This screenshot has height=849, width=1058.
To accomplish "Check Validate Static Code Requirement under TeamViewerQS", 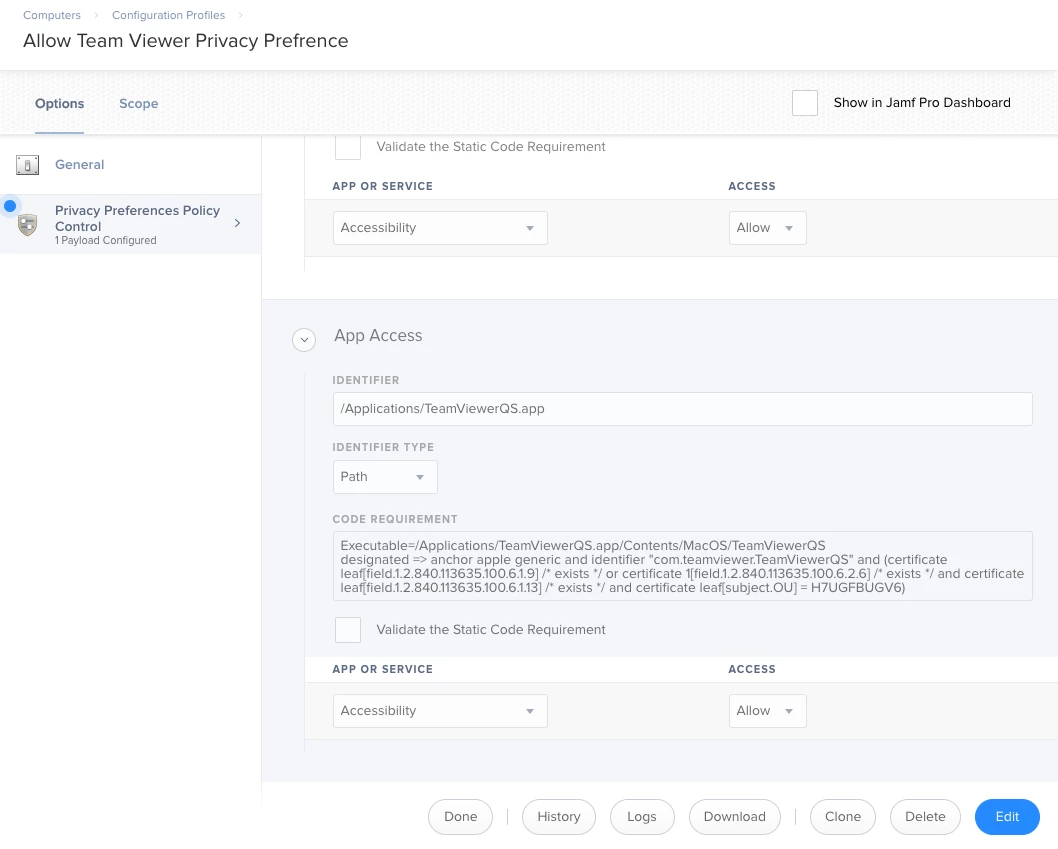I will [348, 630].
